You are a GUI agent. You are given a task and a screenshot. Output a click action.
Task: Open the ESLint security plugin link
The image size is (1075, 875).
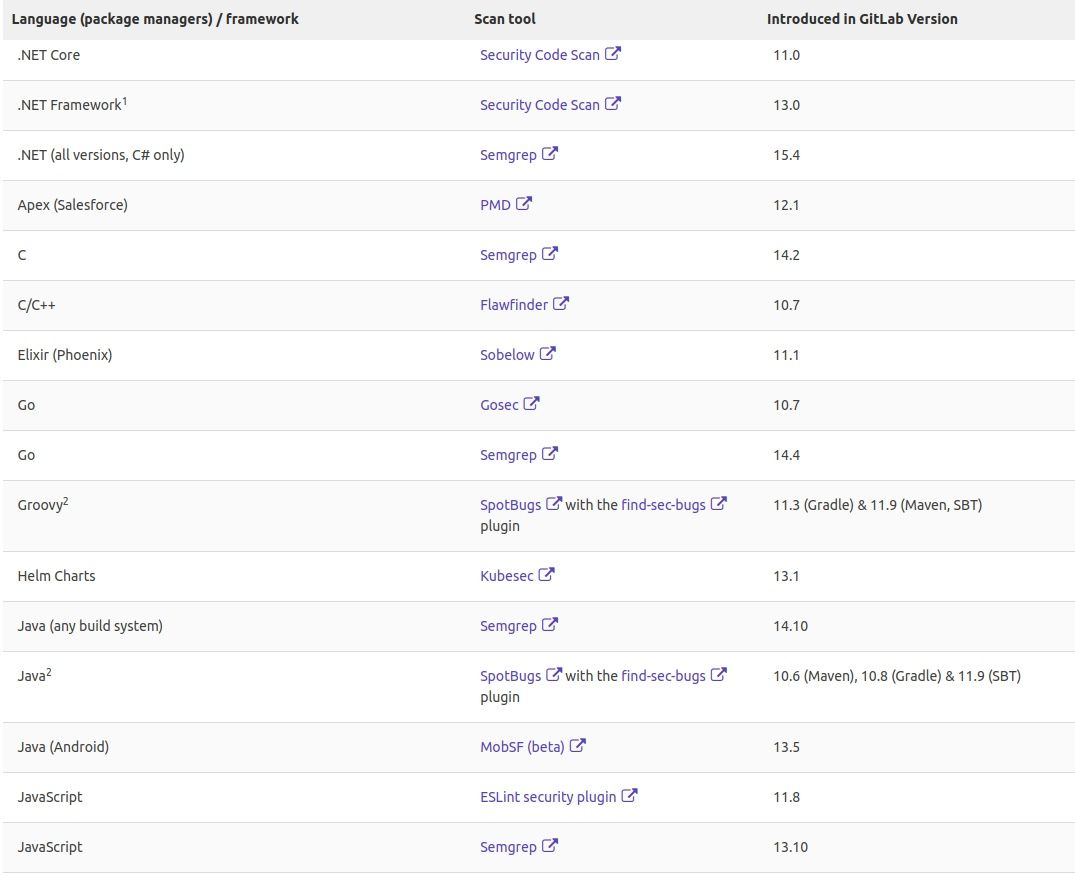pos(548,797)
